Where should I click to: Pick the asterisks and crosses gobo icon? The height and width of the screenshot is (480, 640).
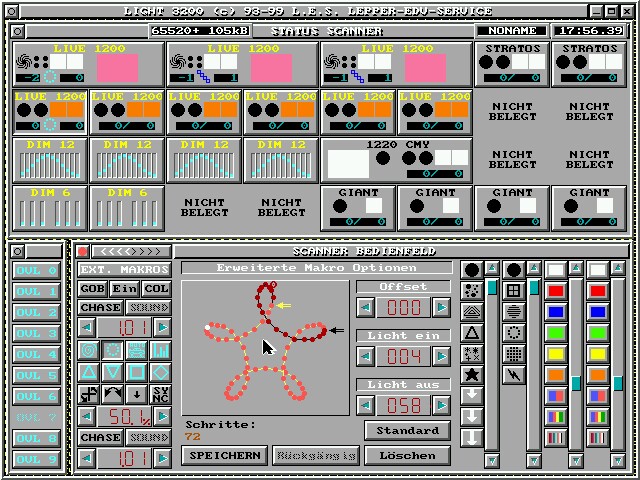(x=472, y=354)
